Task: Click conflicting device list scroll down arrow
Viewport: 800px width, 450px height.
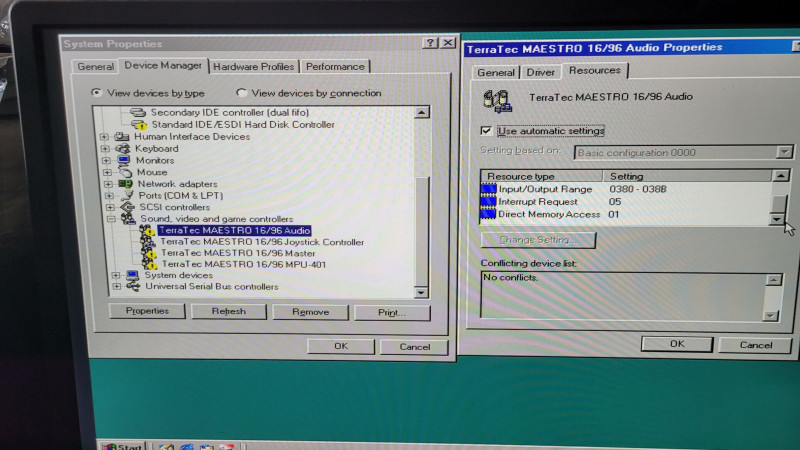Action: click(770, 316)
